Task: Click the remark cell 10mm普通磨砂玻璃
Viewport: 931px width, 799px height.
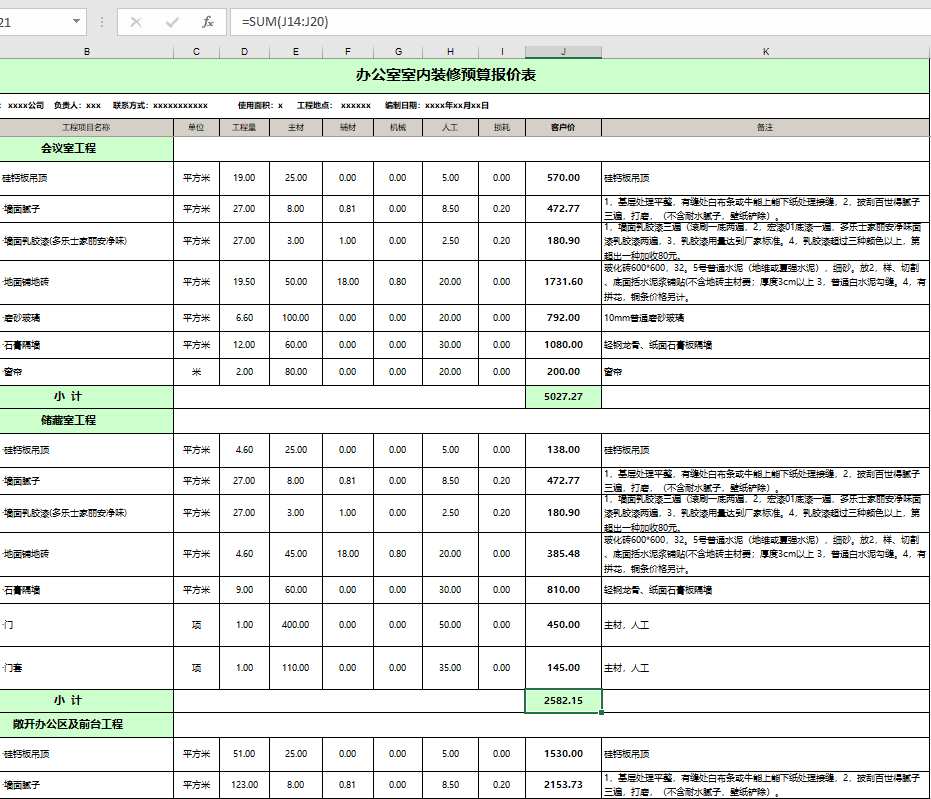Action: [x=766, y=318]
